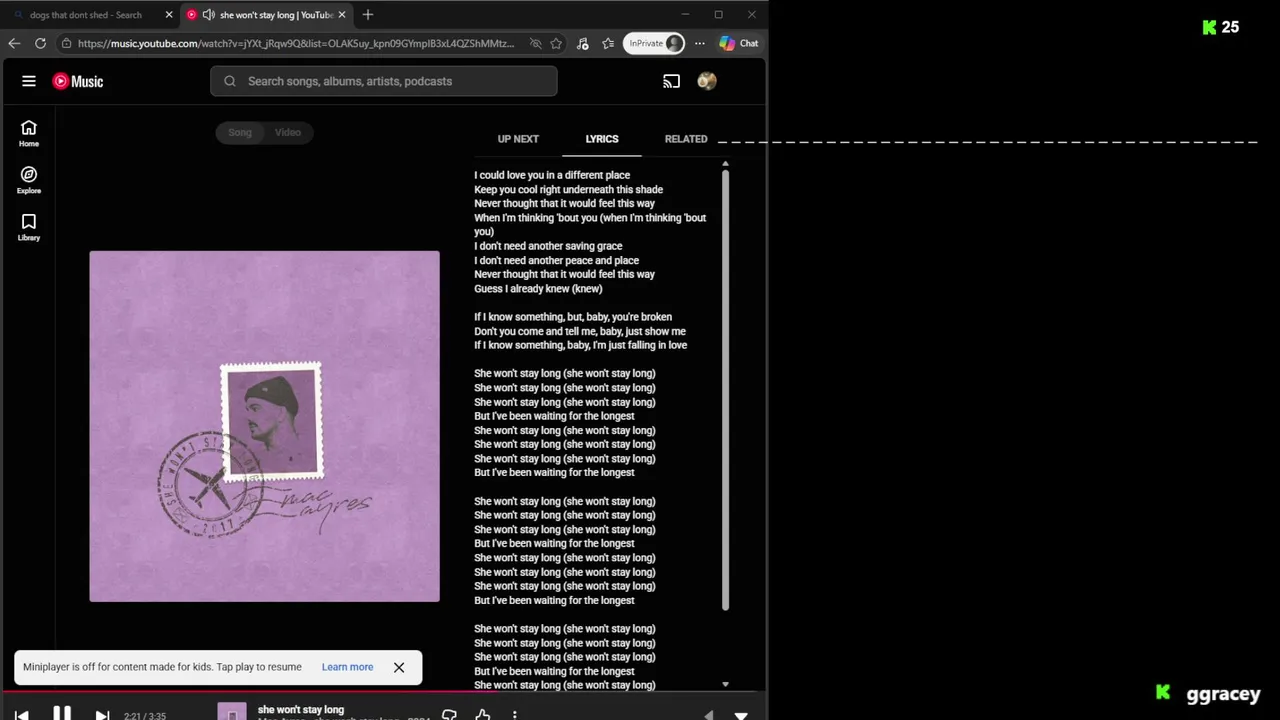Image resolution: width=1280 pixels, height=720 pixels.
Task: Switch to Video mode toggle
Action: pyautogui.click(x=288, y=132)
